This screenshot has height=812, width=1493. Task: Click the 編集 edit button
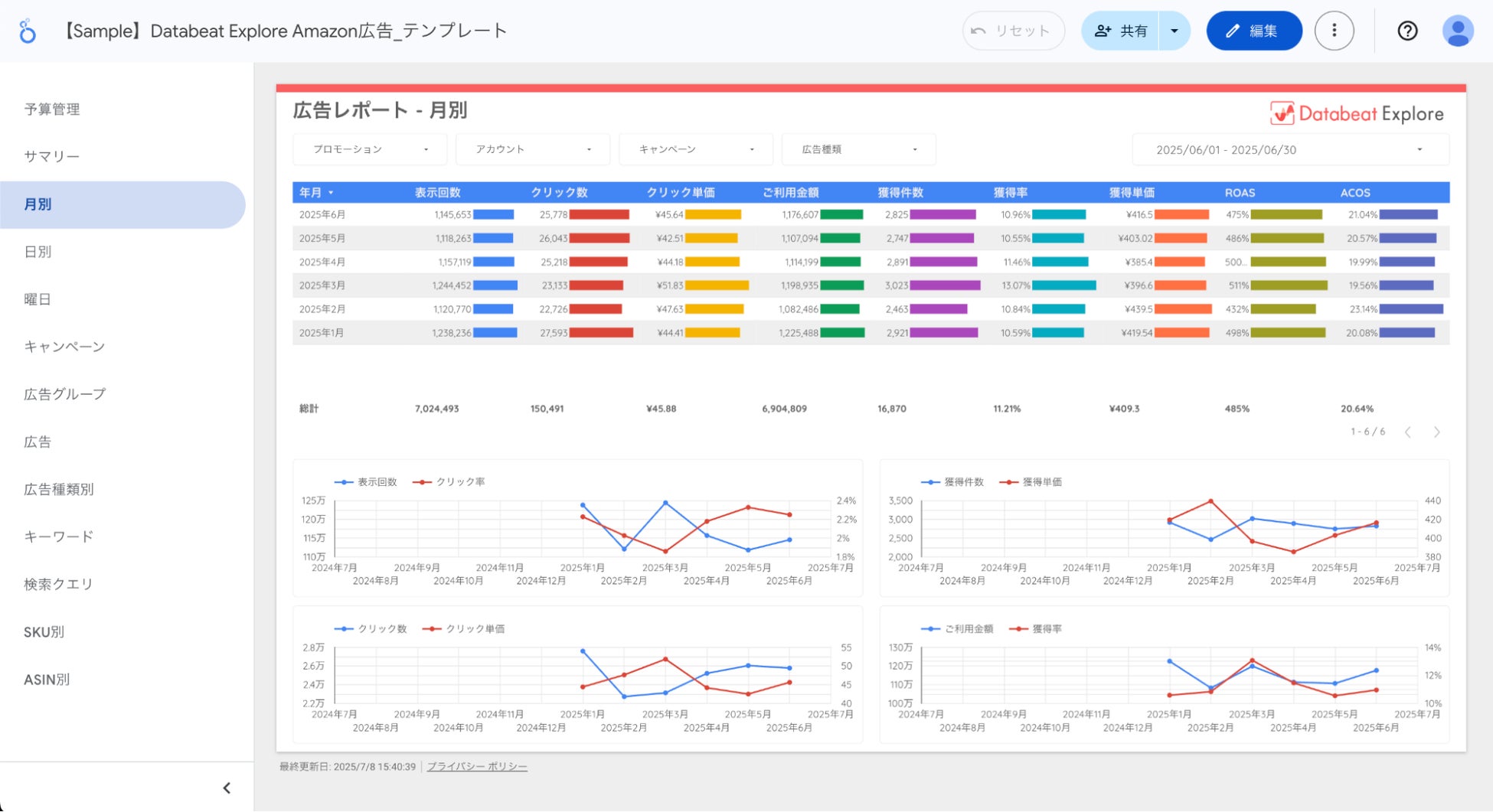point(1253,31)
